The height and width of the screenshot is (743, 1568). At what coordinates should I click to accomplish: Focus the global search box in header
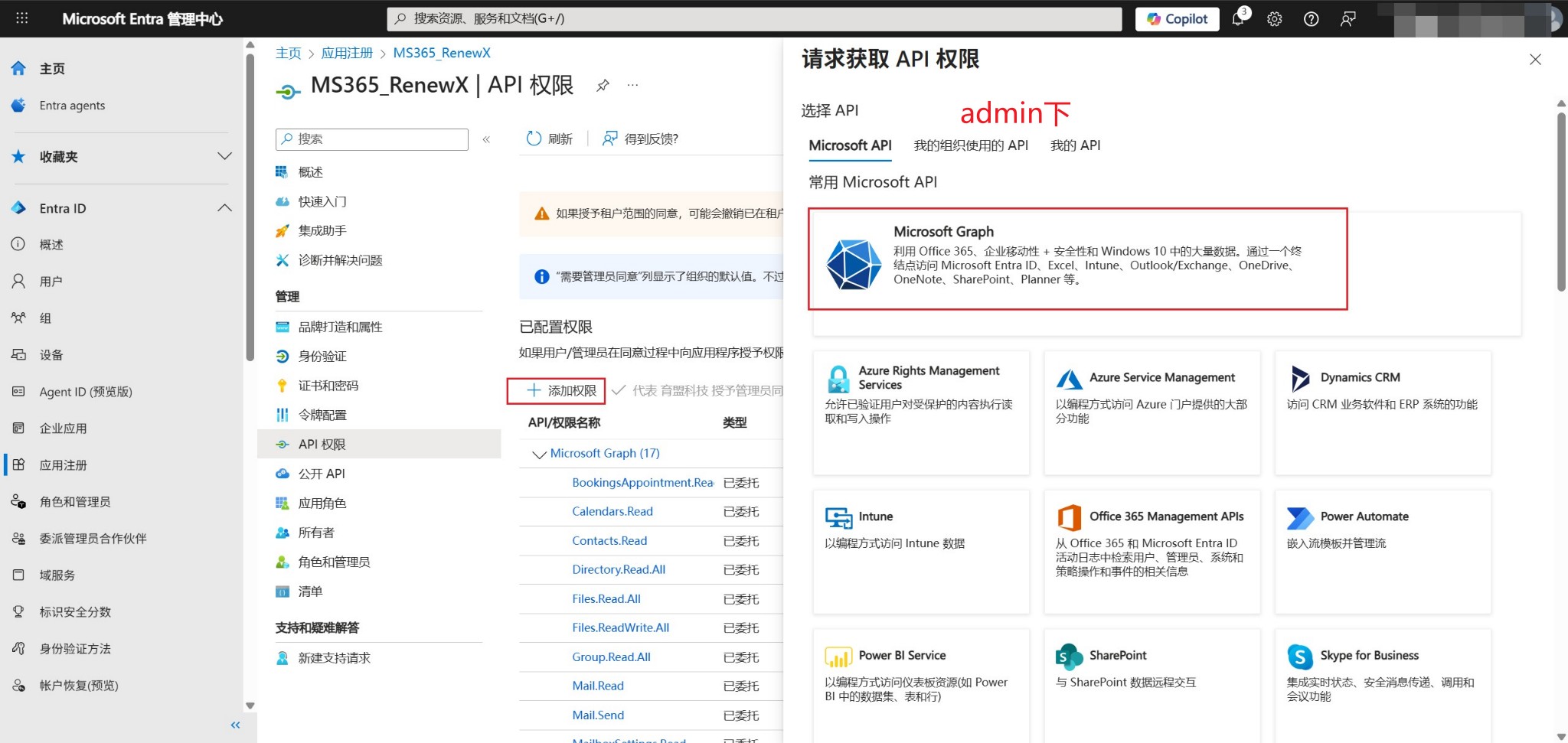pos(754,19)
